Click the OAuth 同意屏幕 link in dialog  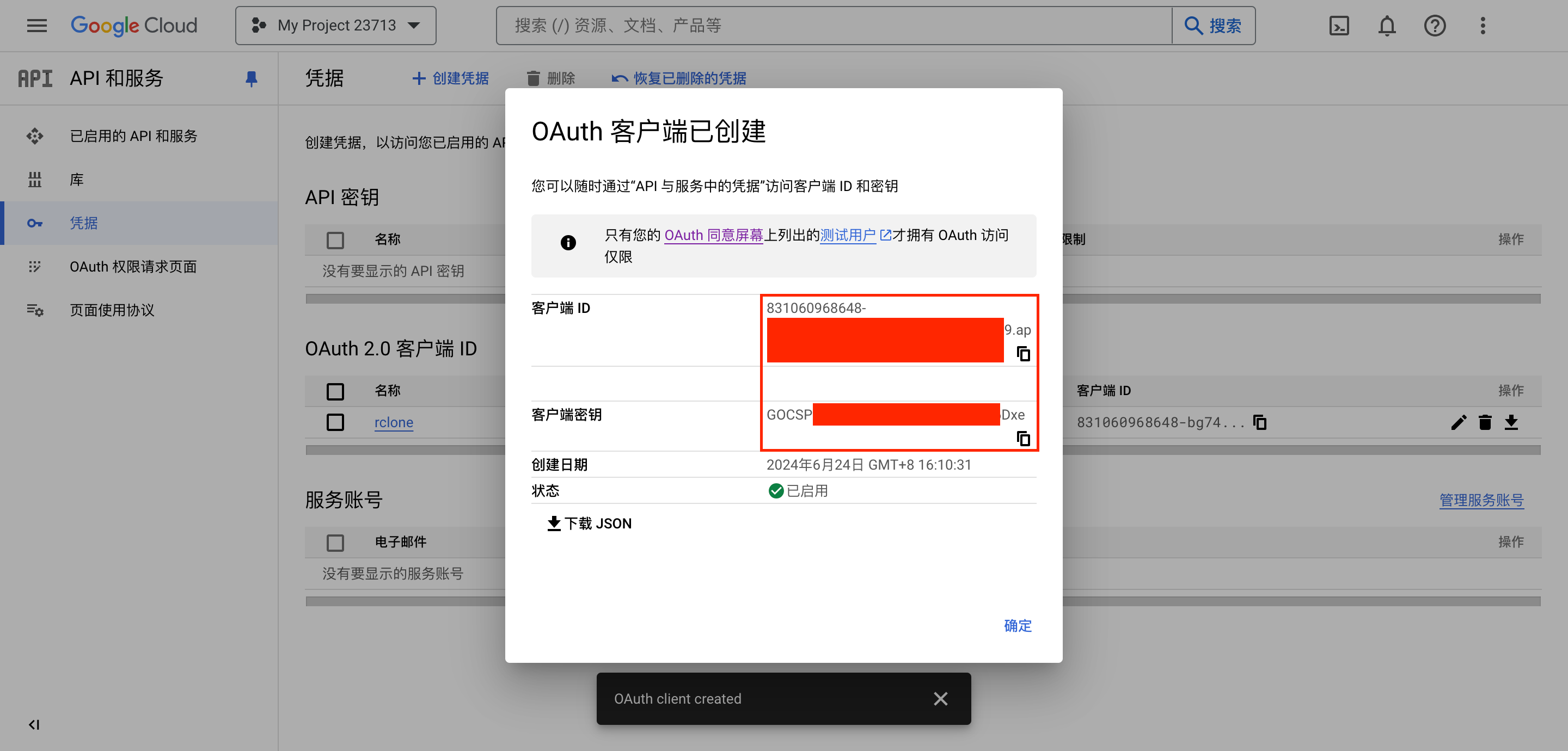[x=713, y=235]
